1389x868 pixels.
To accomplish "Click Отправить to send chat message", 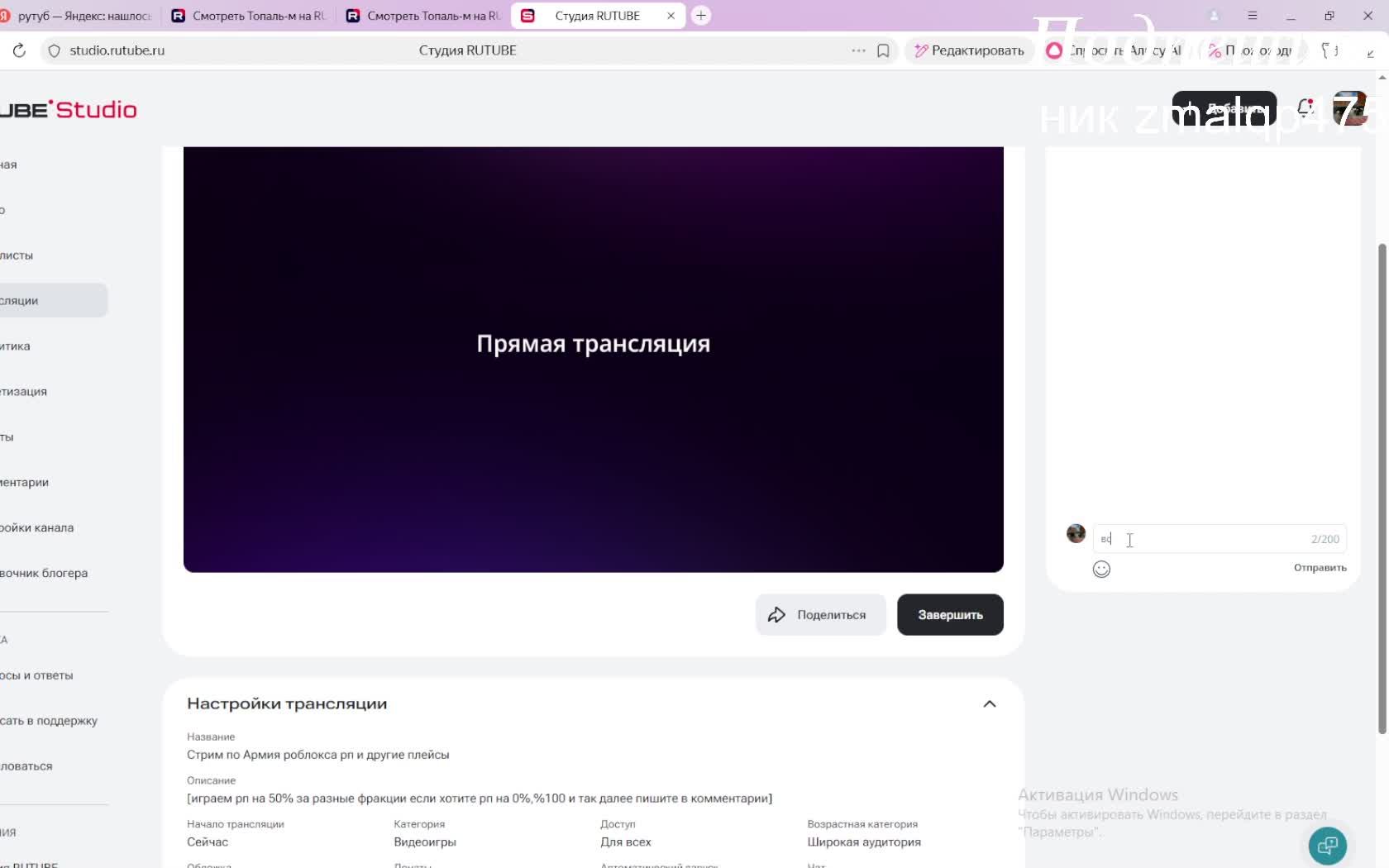I will tap(1320, 568).
